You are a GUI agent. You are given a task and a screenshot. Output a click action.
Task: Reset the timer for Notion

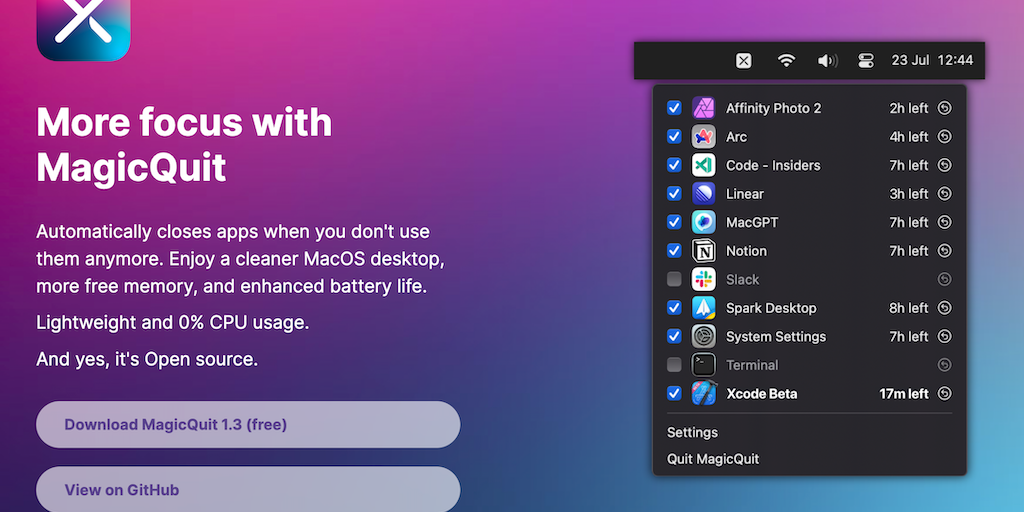click(x=944, y=251)
